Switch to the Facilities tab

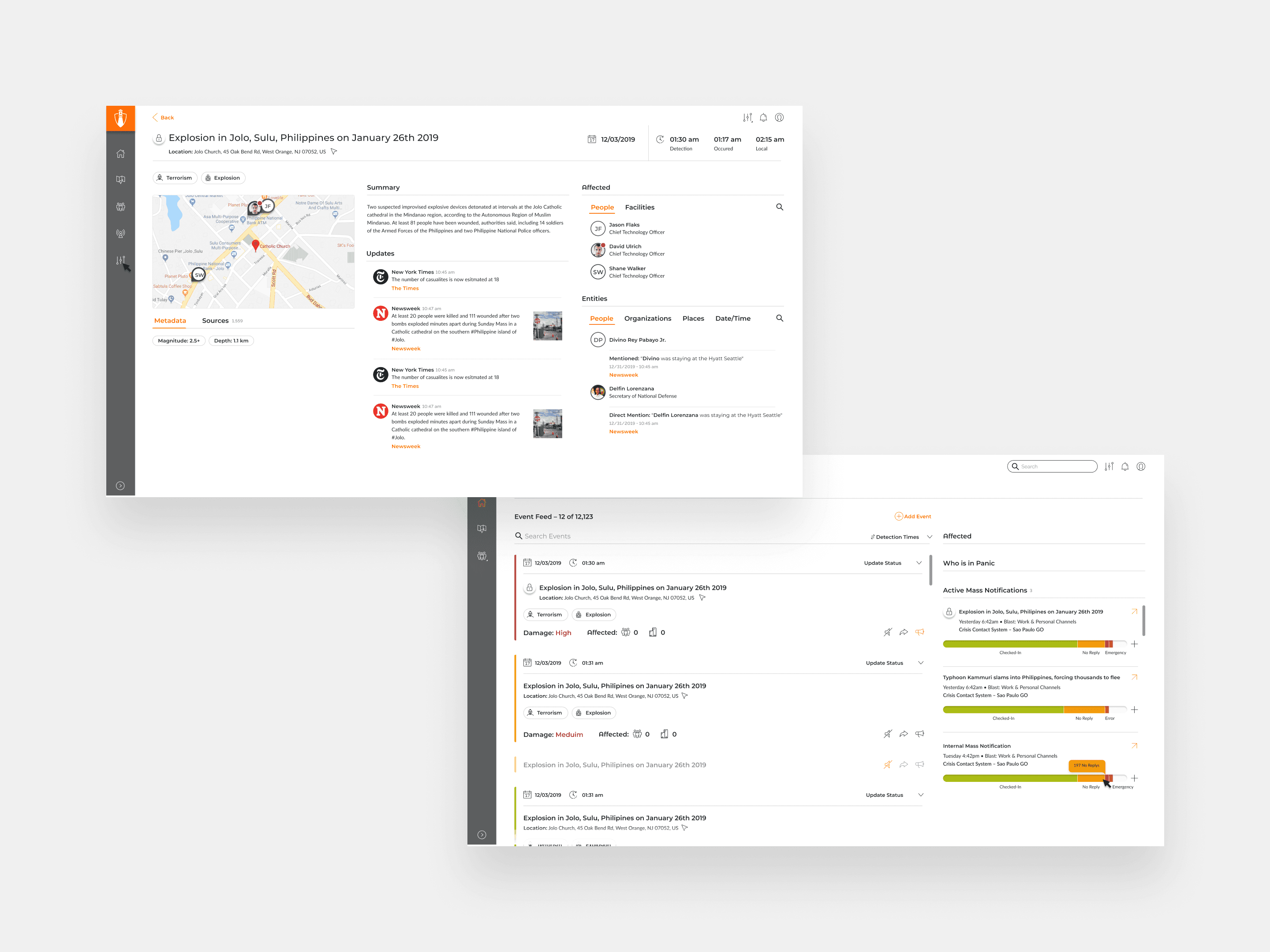pyautogui.click(x=639, y=207)
